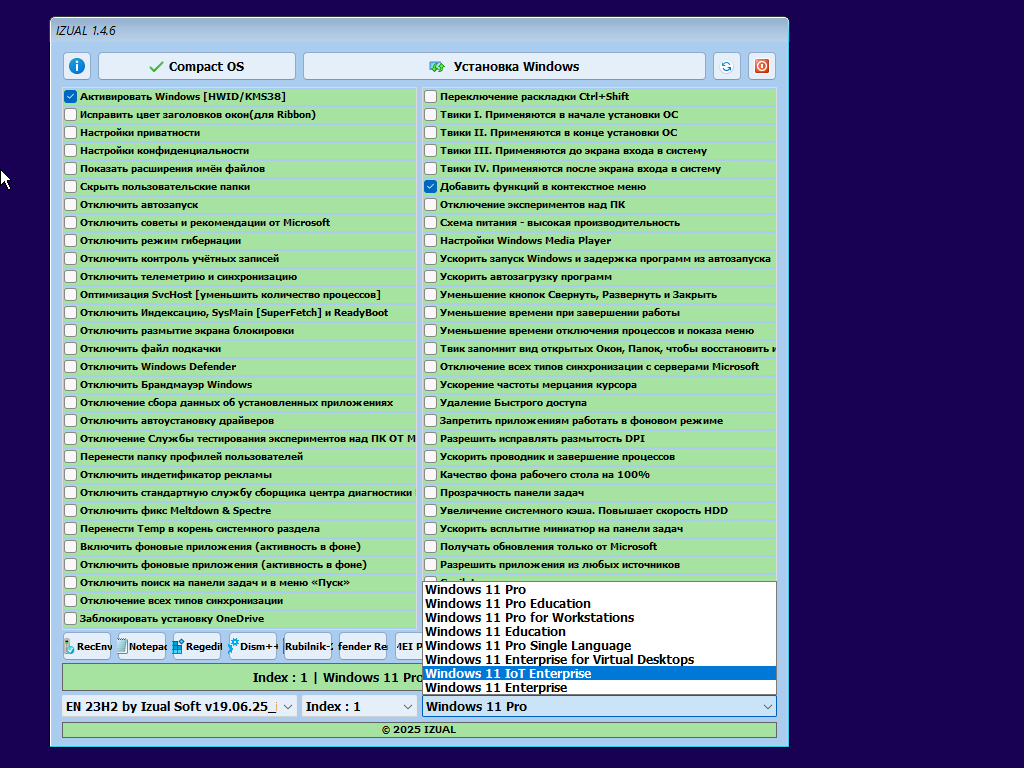Open the Index : 1 dropdown

point(359,707)
